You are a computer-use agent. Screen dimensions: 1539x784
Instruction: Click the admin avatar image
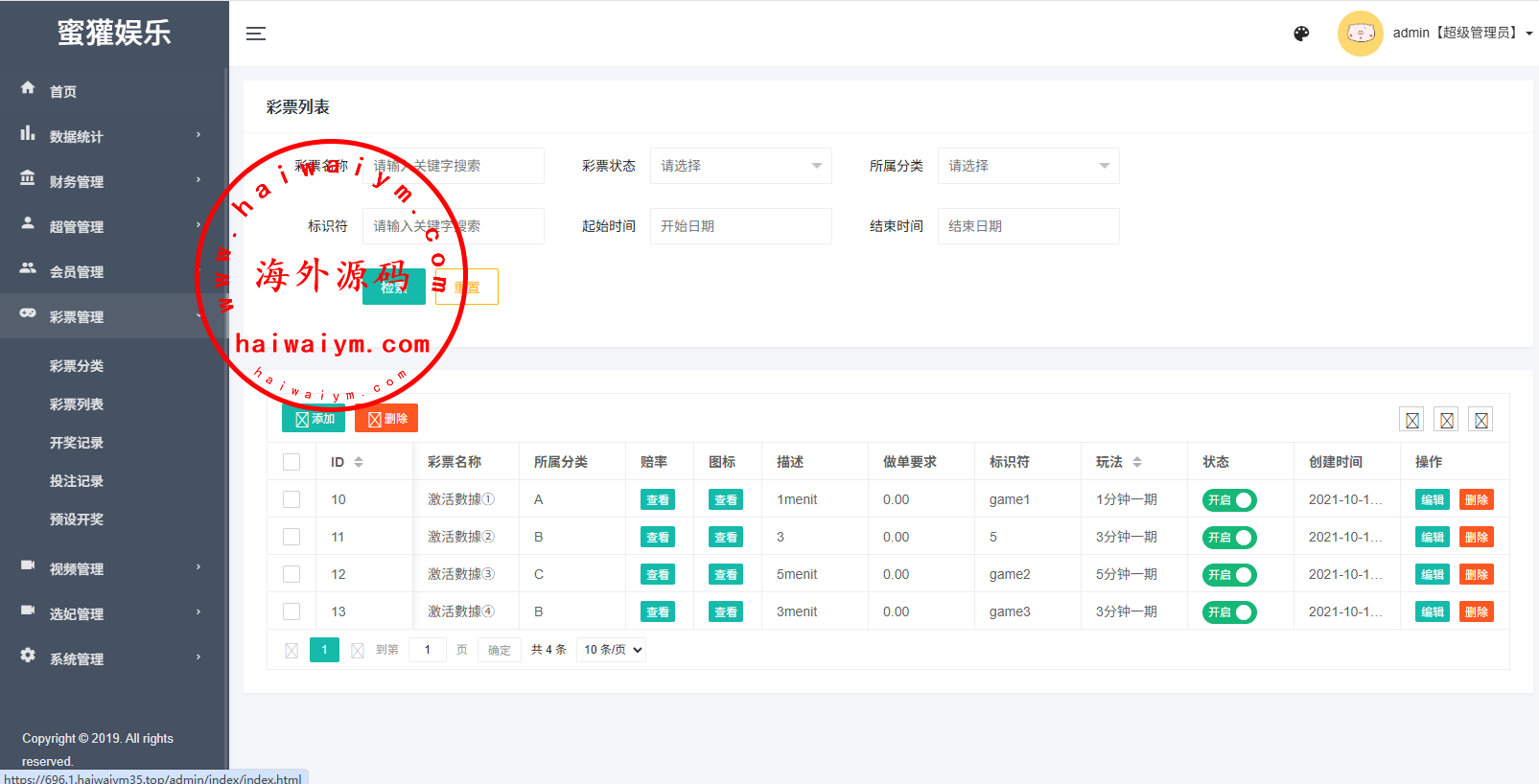tap(1360, 34)
